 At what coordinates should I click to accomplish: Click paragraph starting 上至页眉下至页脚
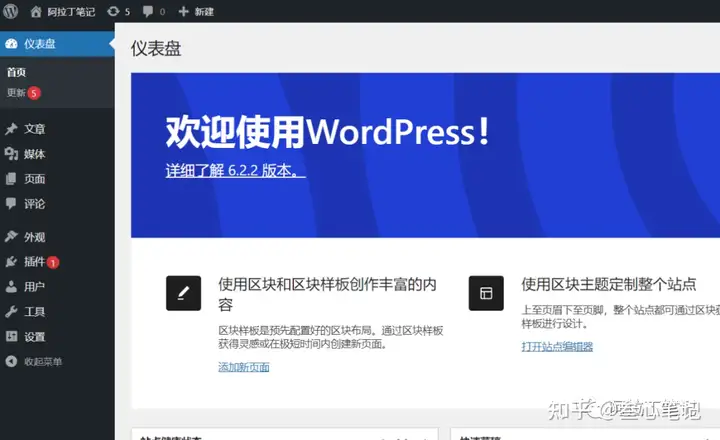tap(621, 317)
